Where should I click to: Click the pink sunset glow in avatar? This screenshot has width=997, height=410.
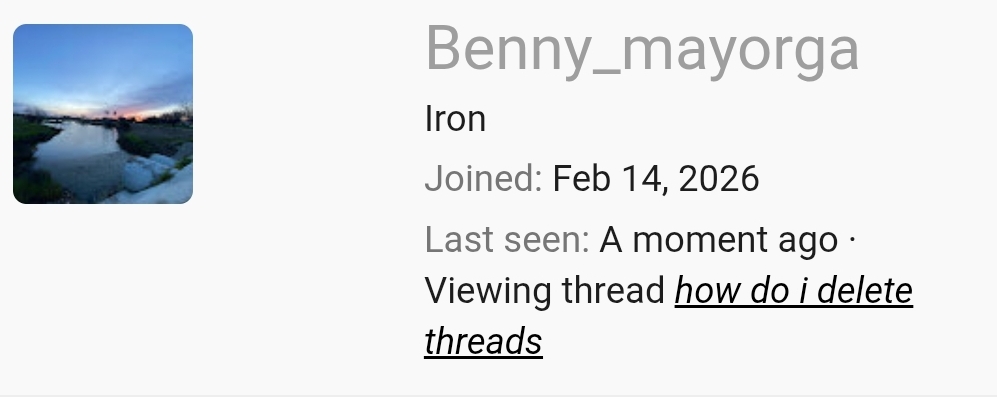pos(137,112)
